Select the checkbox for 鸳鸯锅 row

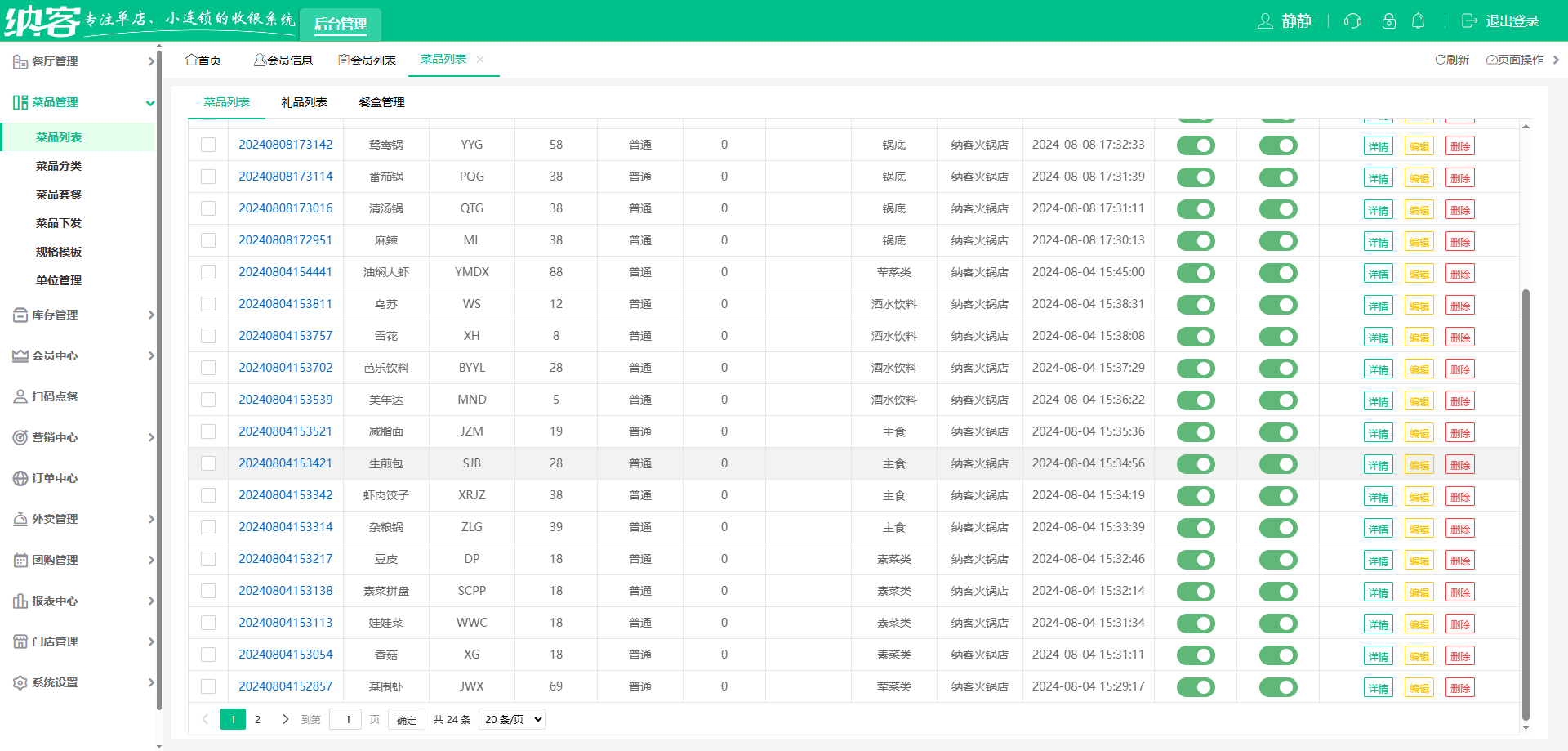pos(208,145)
